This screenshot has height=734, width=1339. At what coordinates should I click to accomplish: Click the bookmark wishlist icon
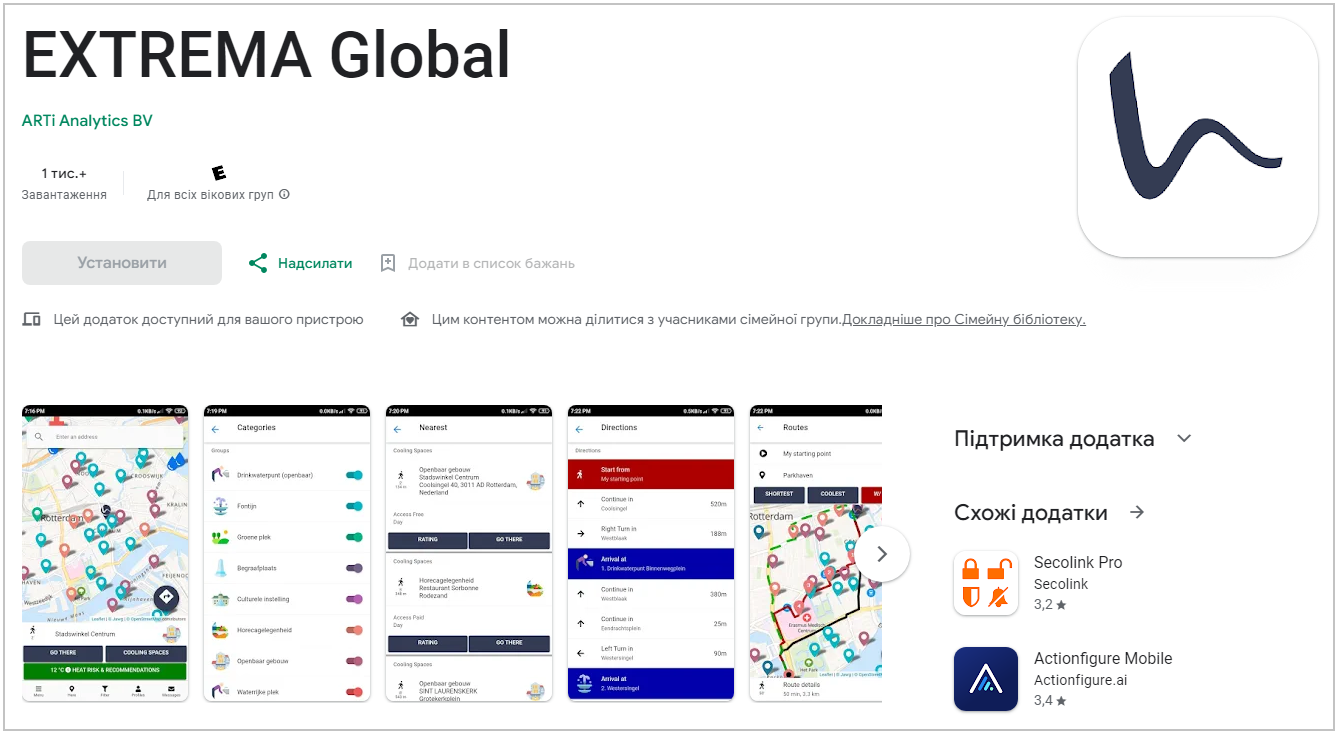tap(388, 263)
